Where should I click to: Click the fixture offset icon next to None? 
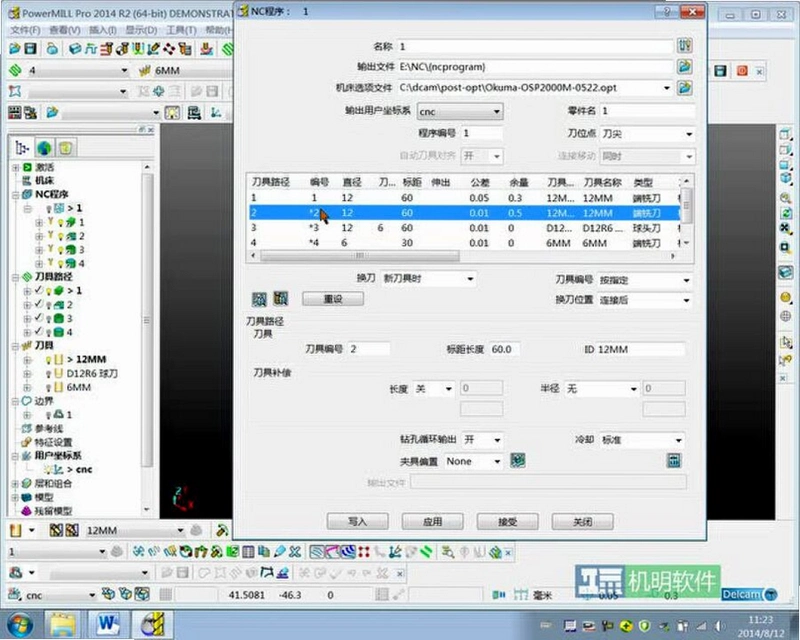tap(517, 461)
